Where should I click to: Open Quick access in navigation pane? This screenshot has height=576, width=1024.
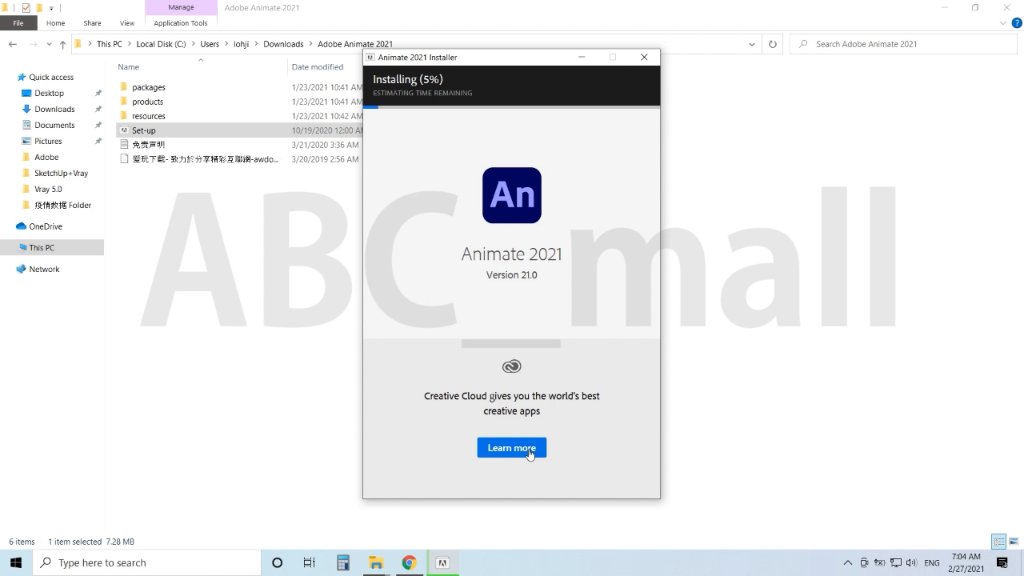(x=51, y=77)
